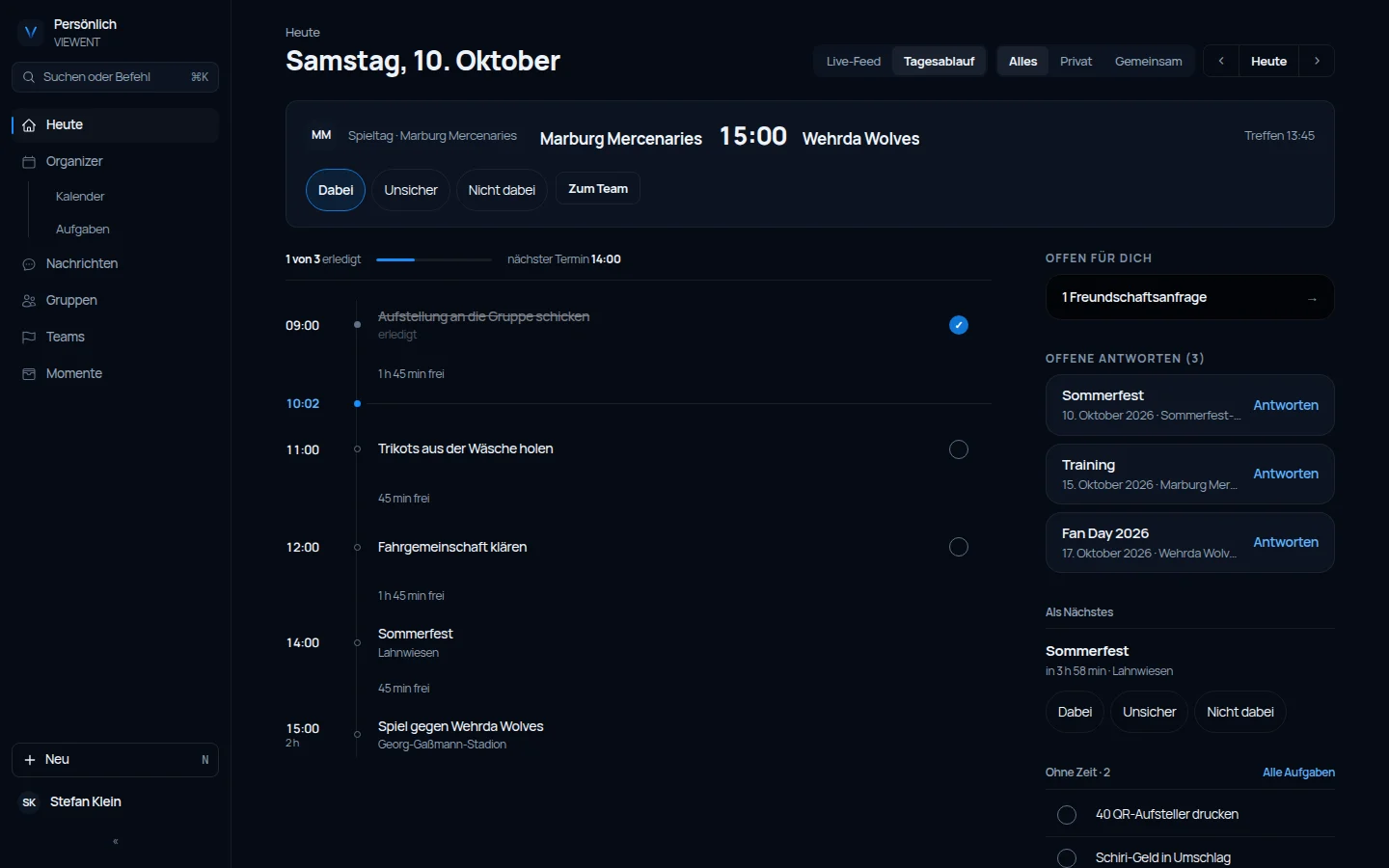Switch to the Live-Feed tab
This screenshot has width=1389, height=868.
(854, 61)
